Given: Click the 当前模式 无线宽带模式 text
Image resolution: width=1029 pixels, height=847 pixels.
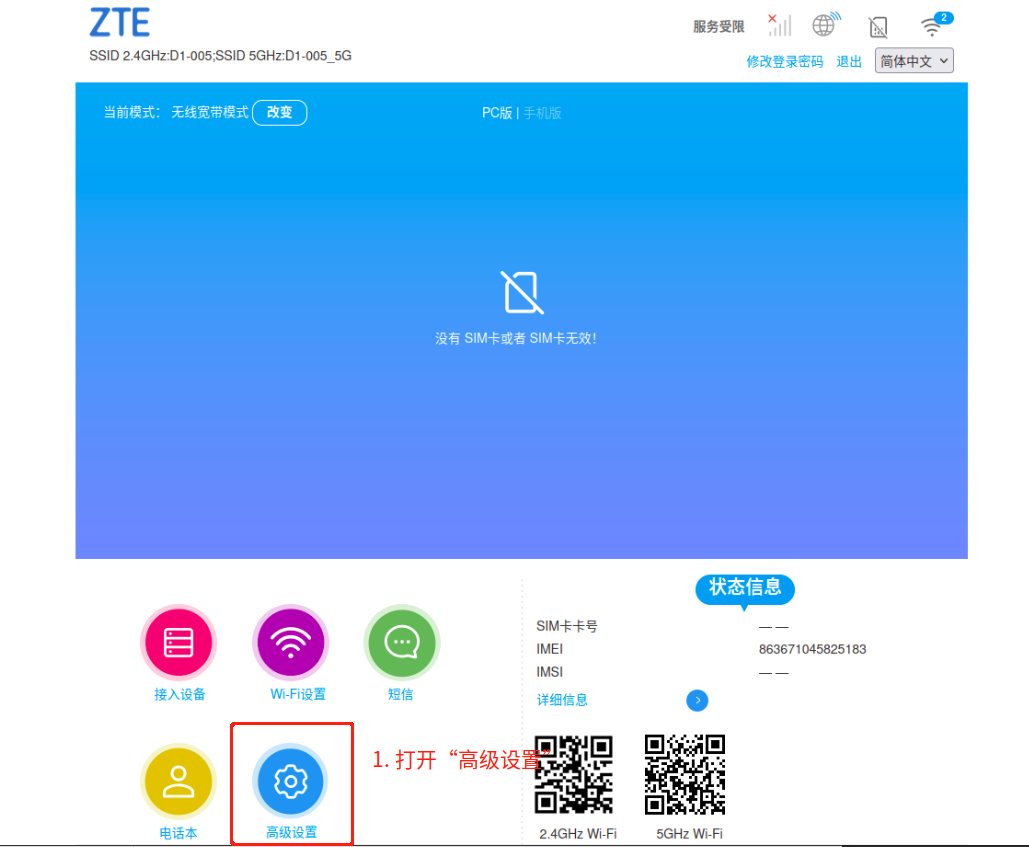Looking at the screenshot, I should 176,112.
